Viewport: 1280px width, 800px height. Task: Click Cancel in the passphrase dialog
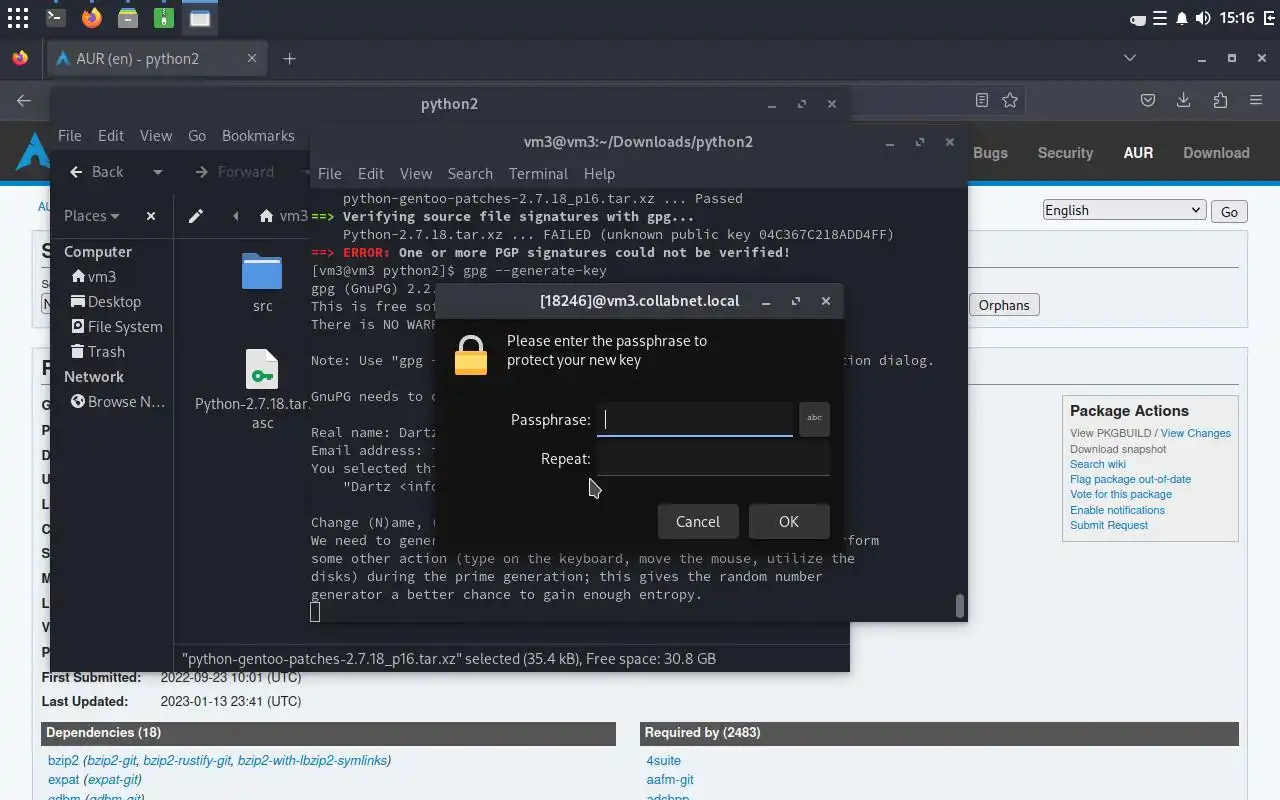pyautogui.click(x=698, y=521)
